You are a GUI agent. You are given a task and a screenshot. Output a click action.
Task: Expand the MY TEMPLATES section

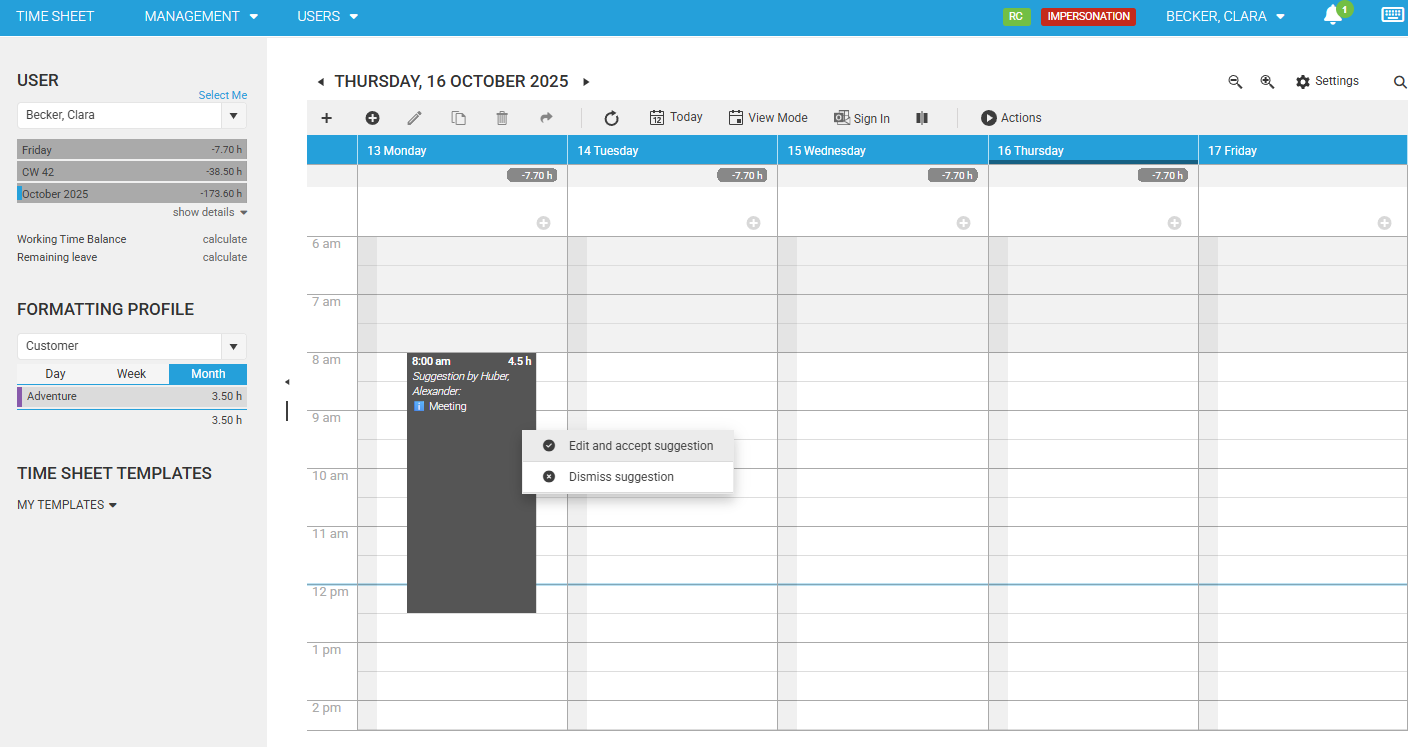click(x=67, y=505)
